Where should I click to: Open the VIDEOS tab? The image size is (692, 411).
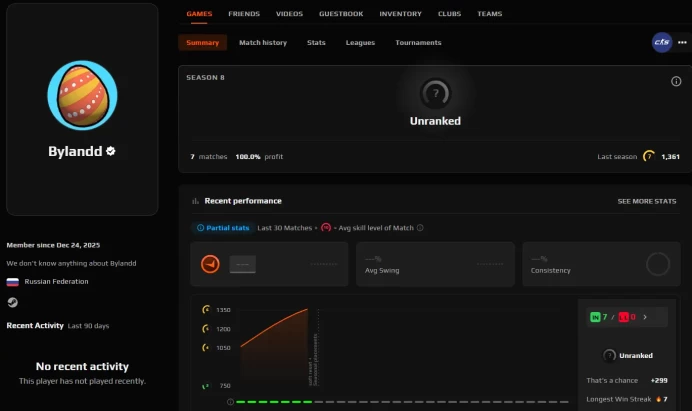click(289, 14)
